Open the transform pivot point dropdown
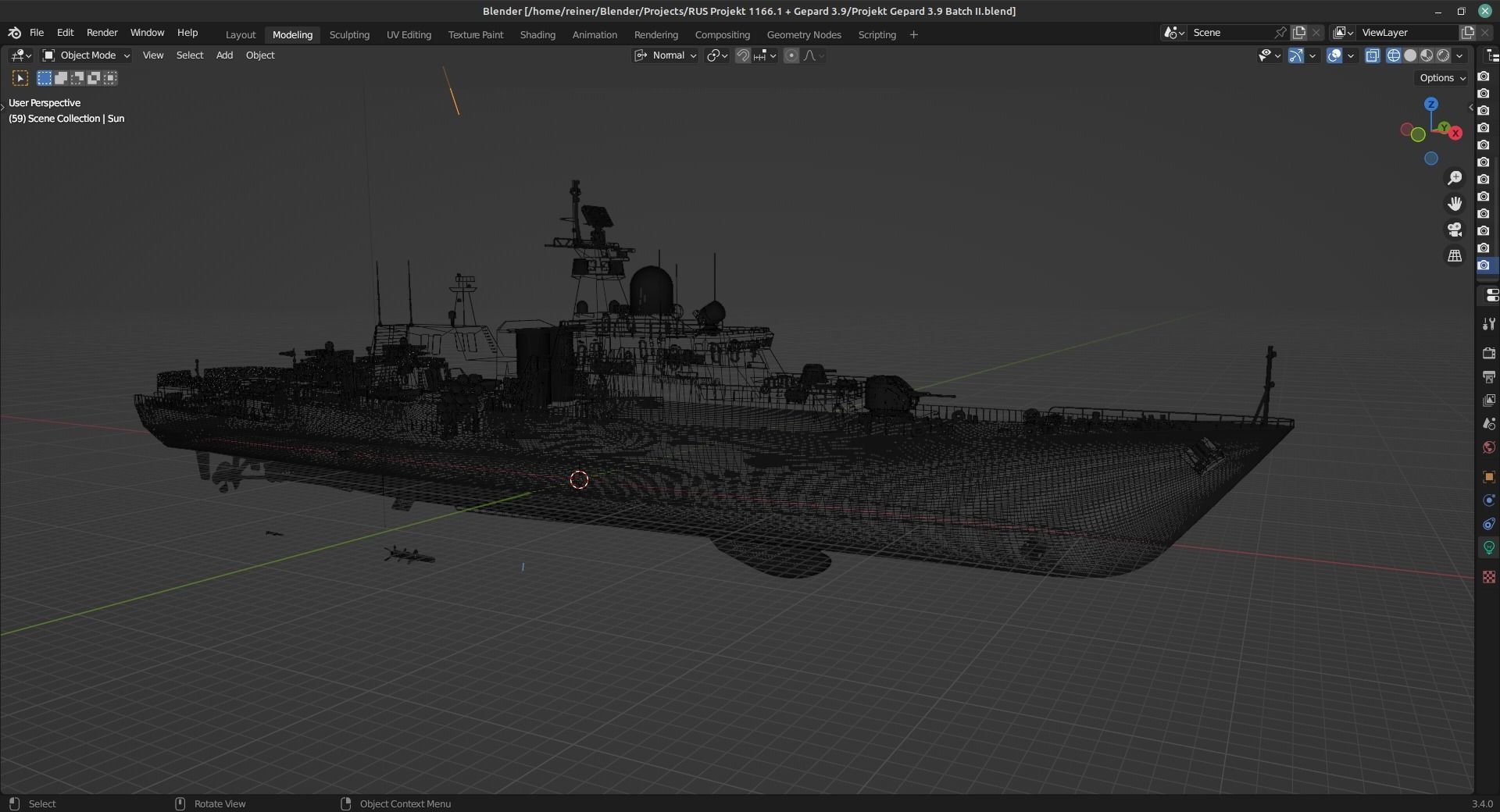Screen dimensions: 1500x812 tap(717, 55)
